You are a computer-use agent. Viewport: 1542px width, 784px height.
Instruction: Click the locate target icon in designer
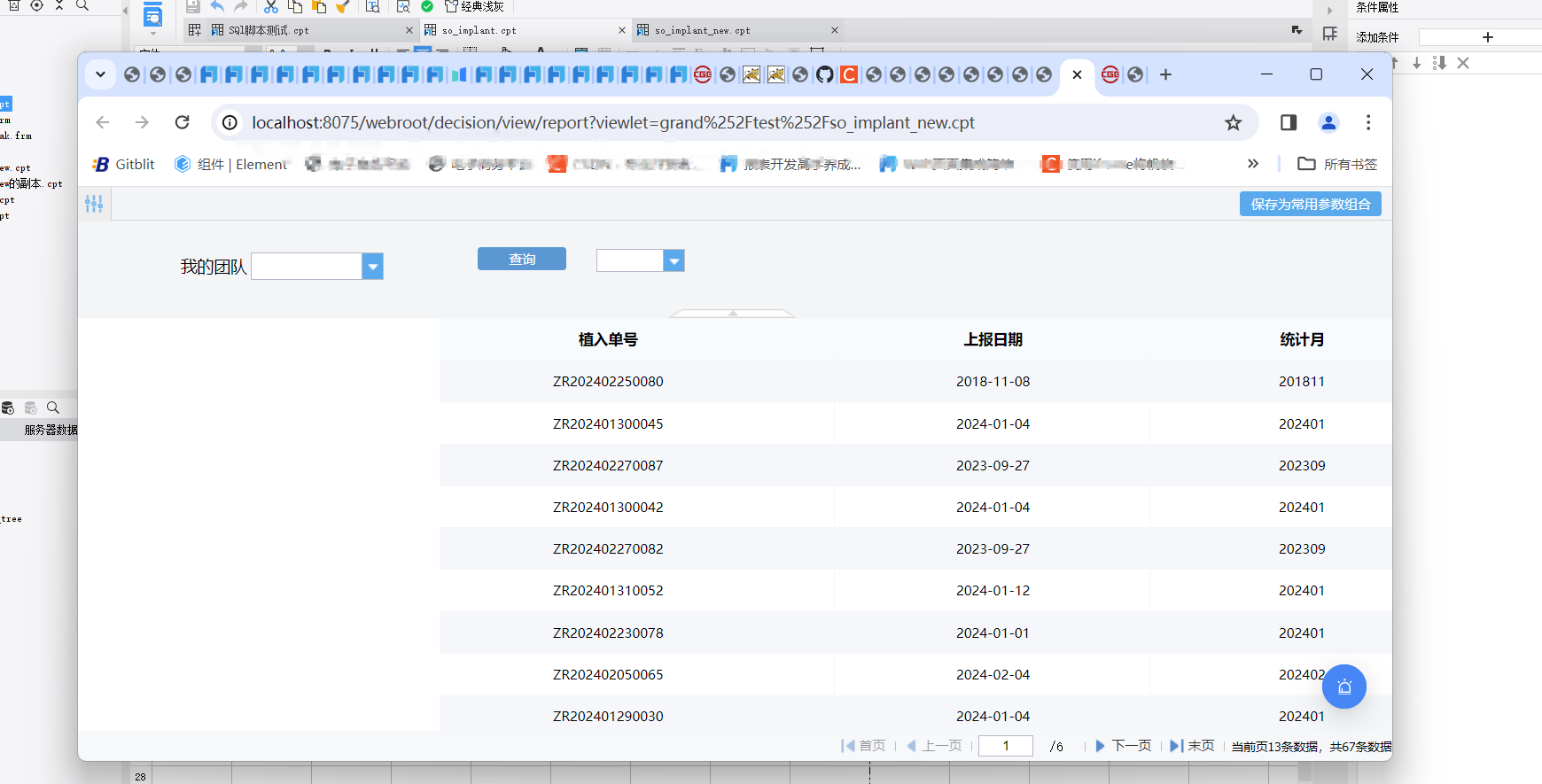[x=36, y=5]
